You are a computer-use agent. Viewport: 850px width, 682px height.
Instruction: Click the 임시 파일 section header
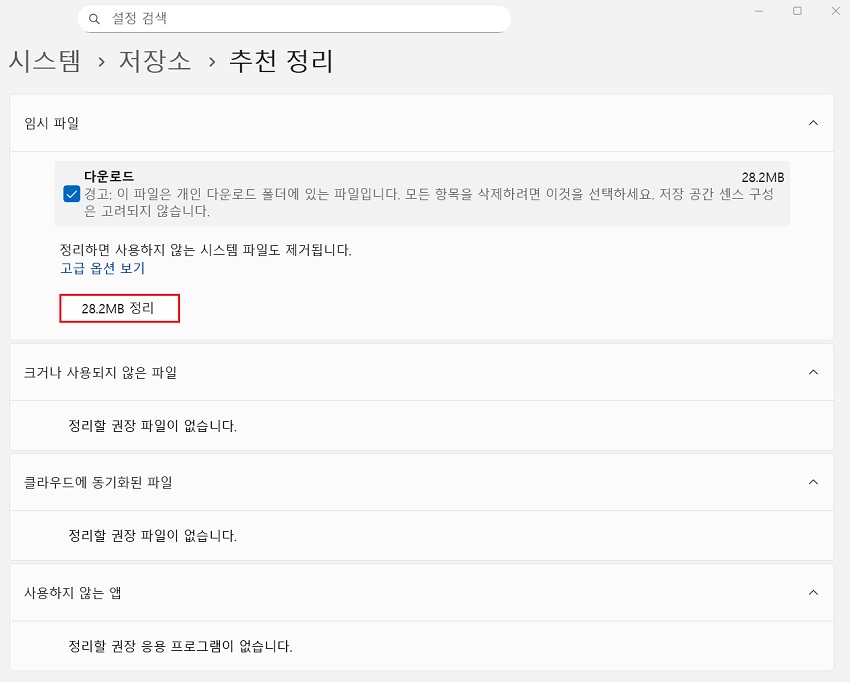point(47,123)
